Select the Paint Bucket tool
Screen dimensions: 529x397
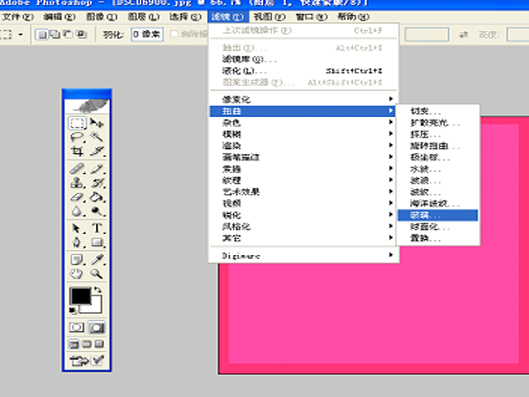coord(97,197)
